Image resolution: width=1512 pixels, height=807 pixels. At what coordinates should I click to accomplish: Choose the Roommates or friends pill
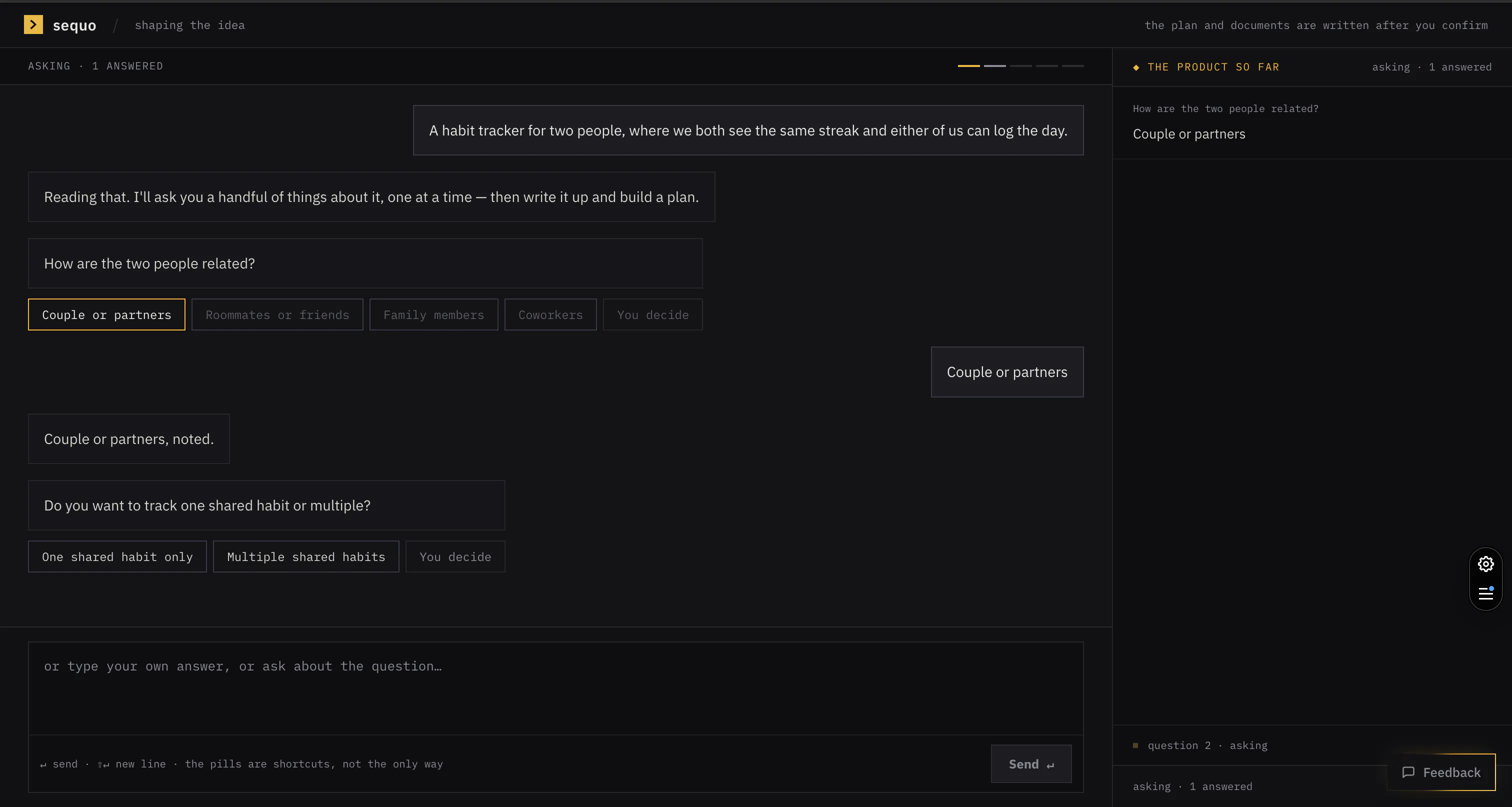[x=277, y=314]
